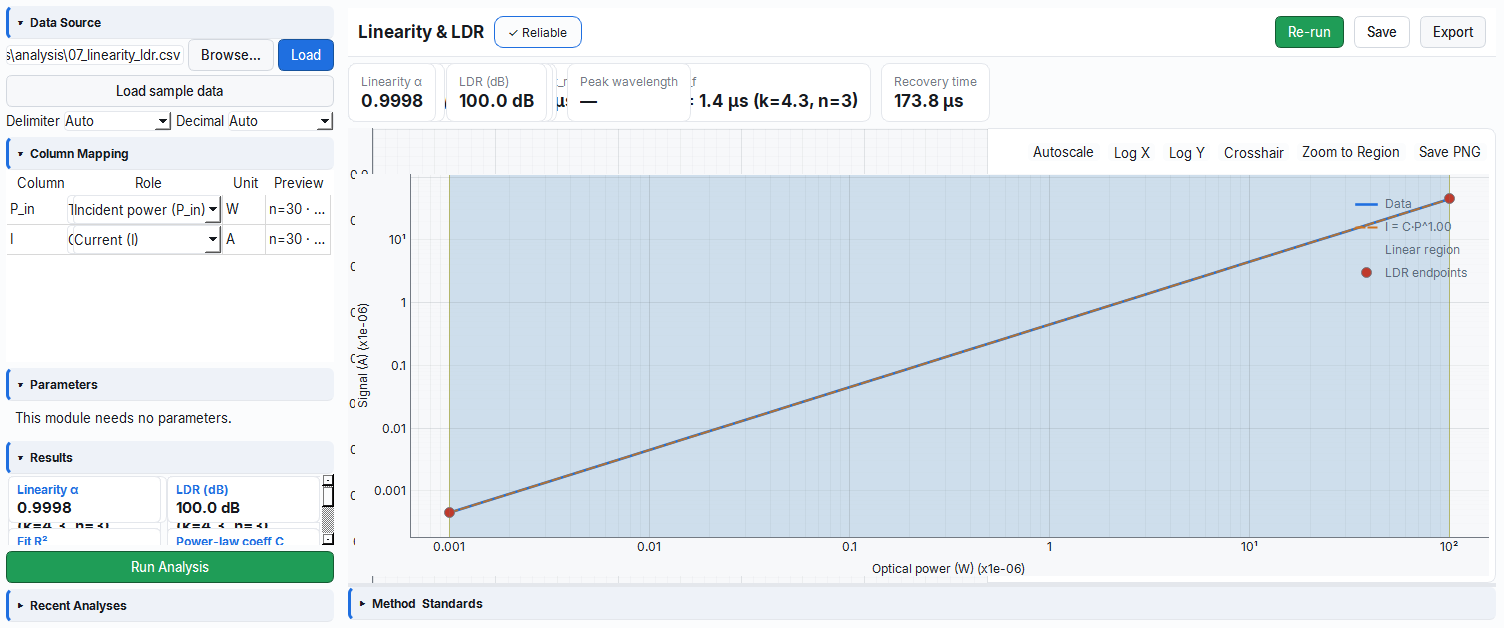Click Load sample data

pos(170,91)
